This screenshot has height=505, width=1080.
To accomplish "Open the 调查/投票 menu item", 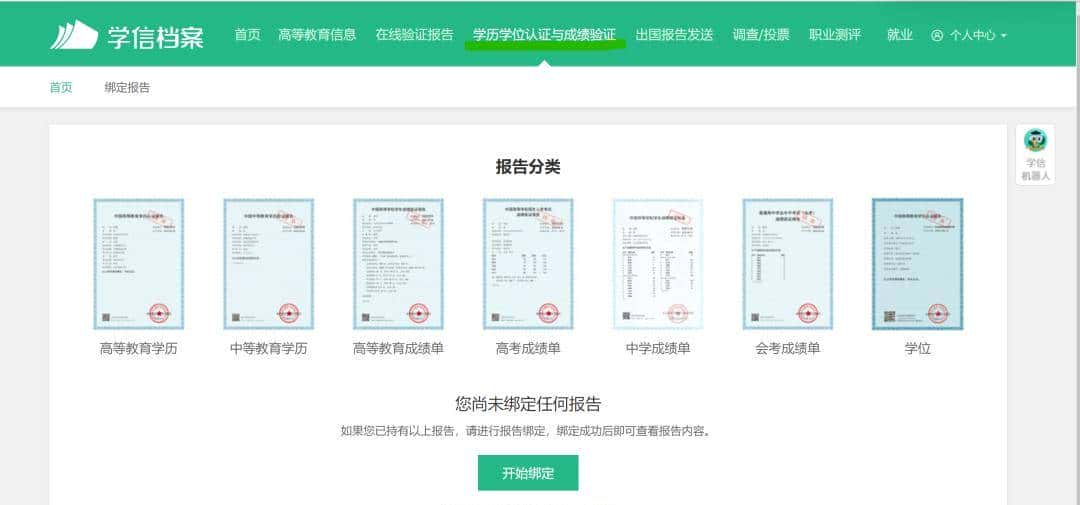I will (x=761, y=35).
